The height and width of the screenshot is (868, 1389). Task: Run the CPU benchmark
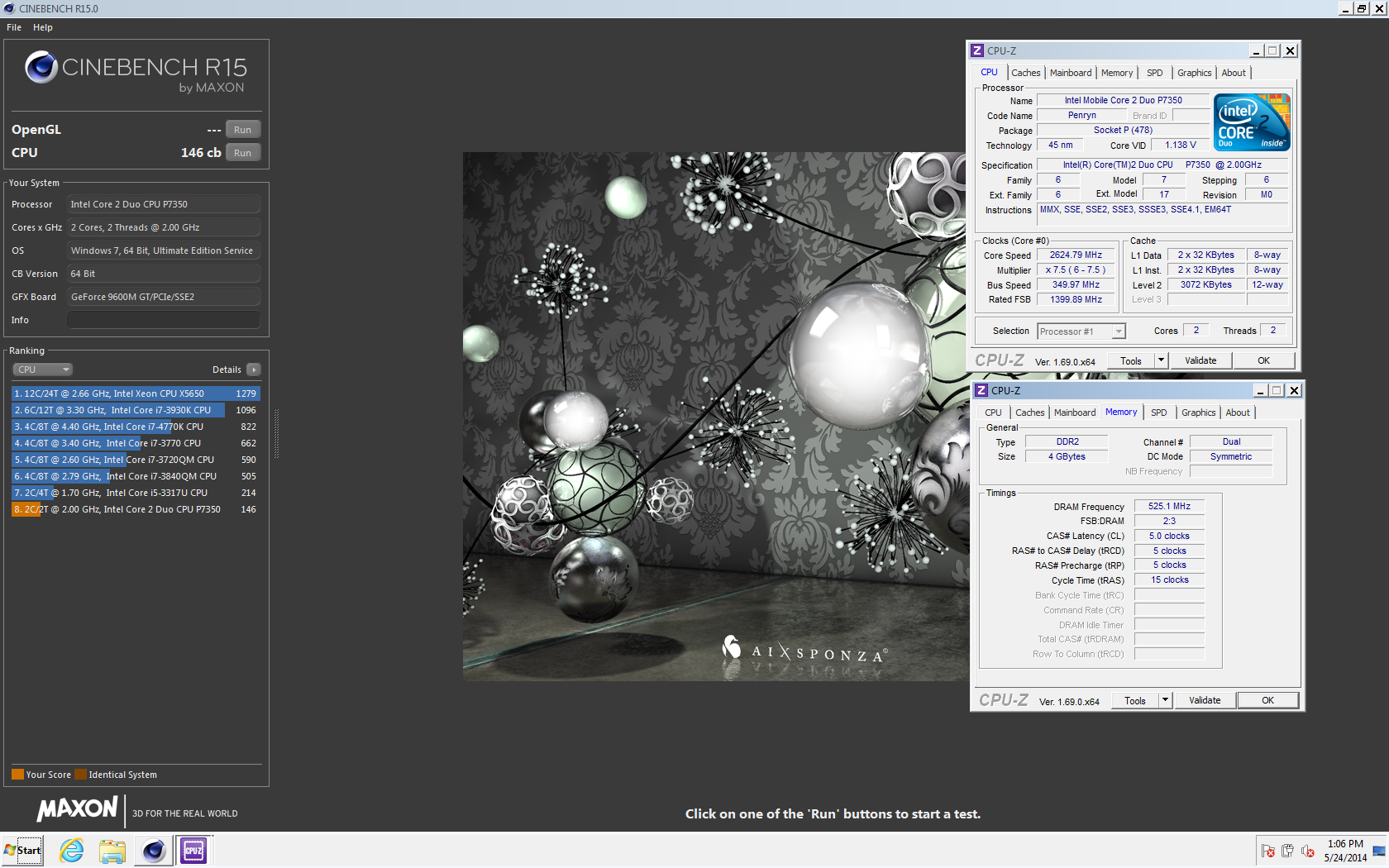pyautogui.click(x=243, y=153)
